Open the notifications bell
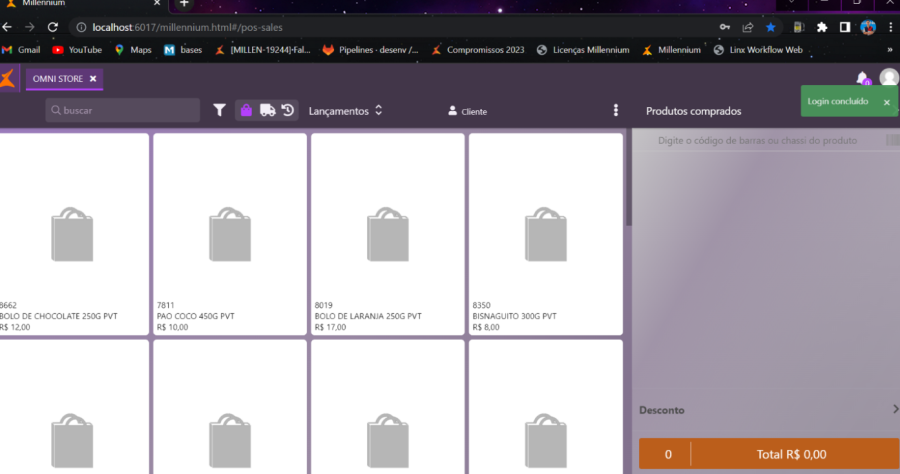This screenshot has height=474, width=900. pos(863,79)
